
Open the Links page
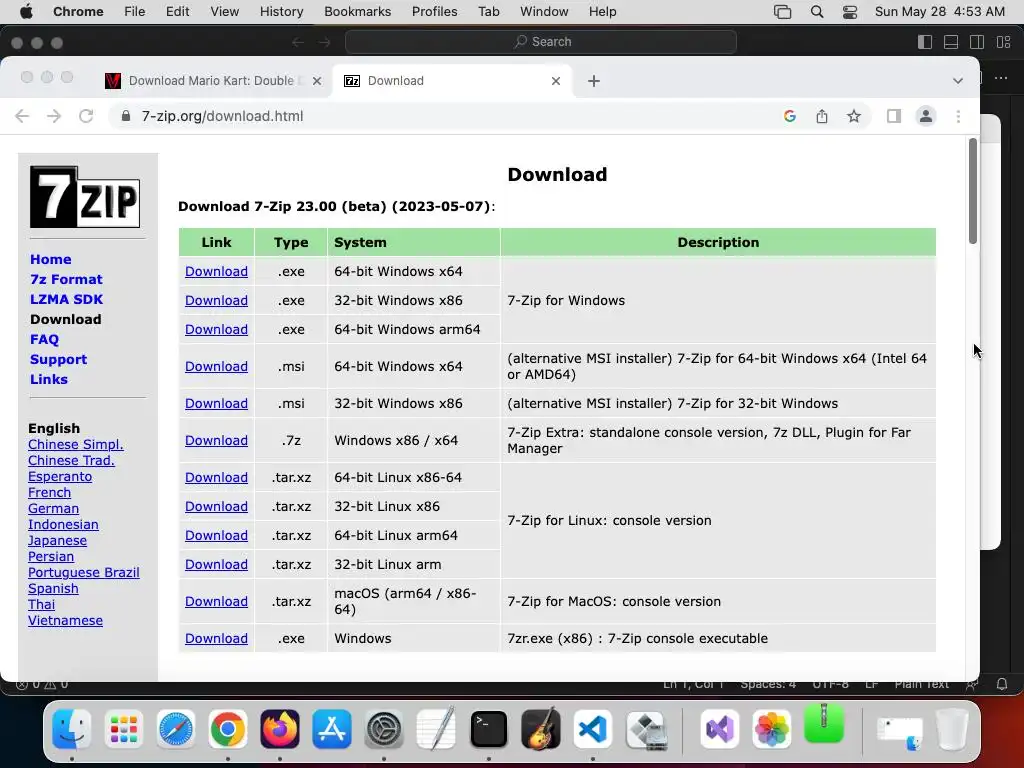click(48, 379)
